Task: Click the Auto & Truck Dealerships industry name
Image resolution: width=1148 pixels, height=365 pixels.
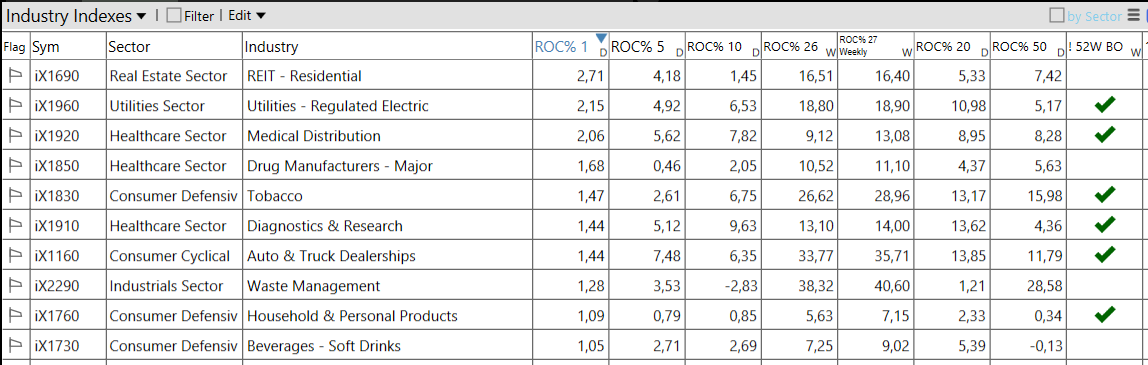Action: click(331, 255)
